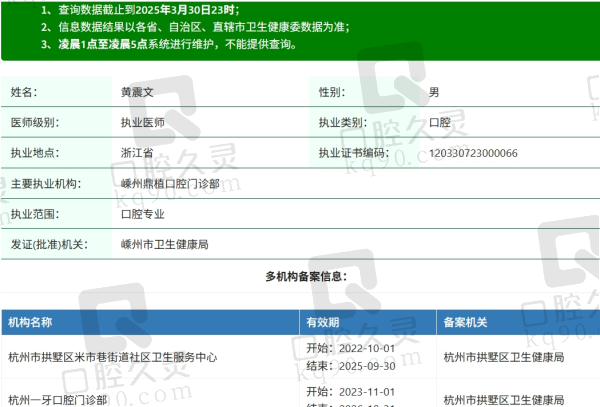Select the value 执业医师

143,122
